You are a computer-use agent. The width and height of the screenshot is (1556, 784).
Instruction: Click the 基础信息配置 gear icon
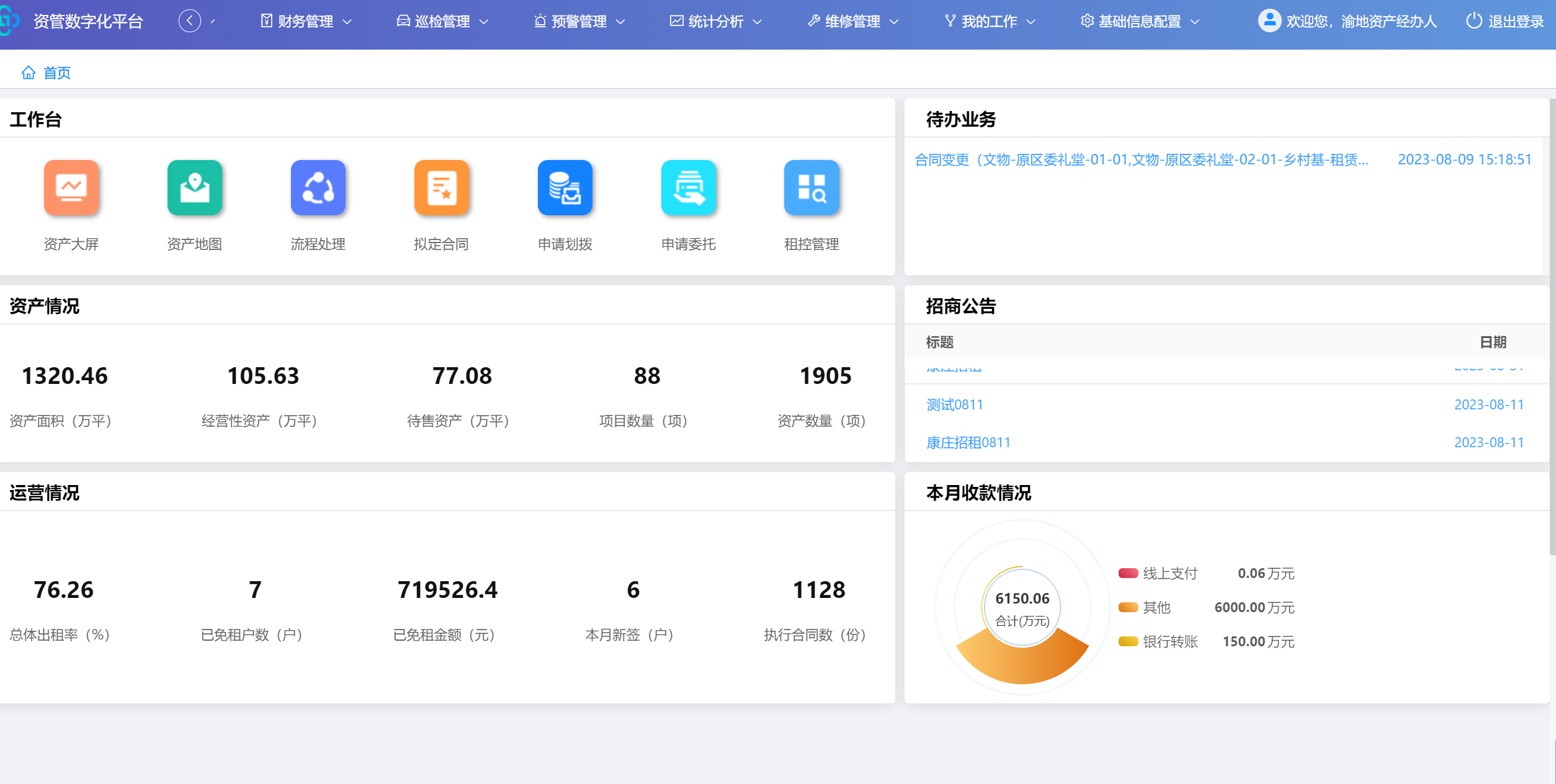[1087, 21]
